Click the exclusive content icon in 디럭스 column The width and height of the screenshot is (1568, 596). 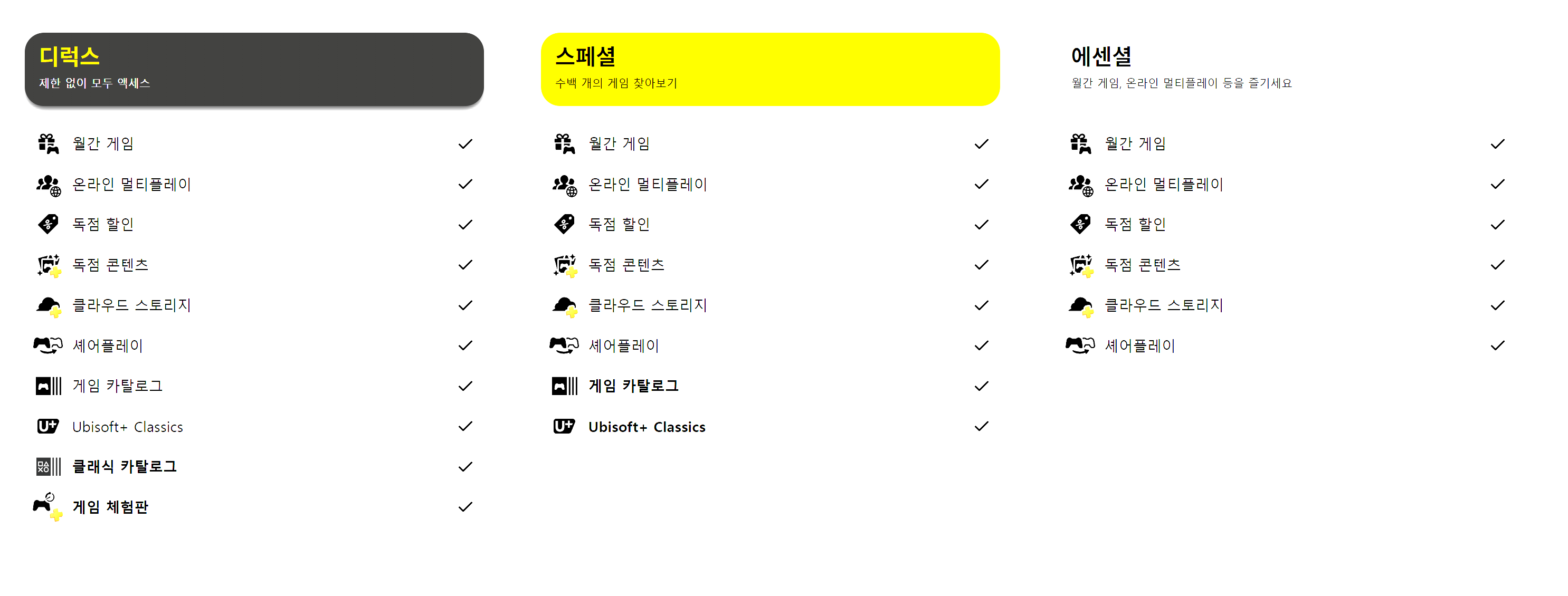point(48,265)
